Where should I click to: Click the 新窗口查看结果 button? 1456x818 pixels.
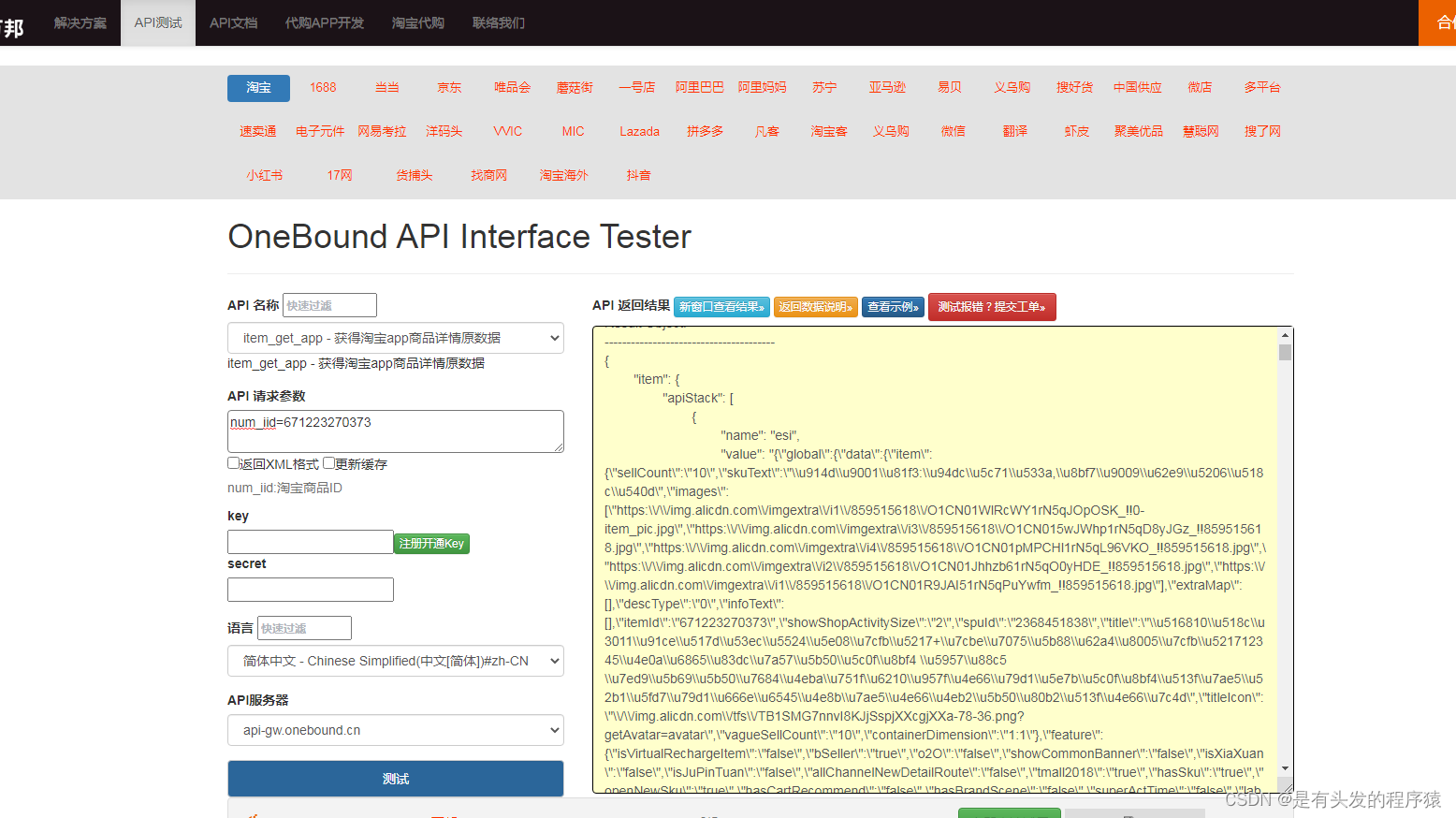[x=721, y=307]
